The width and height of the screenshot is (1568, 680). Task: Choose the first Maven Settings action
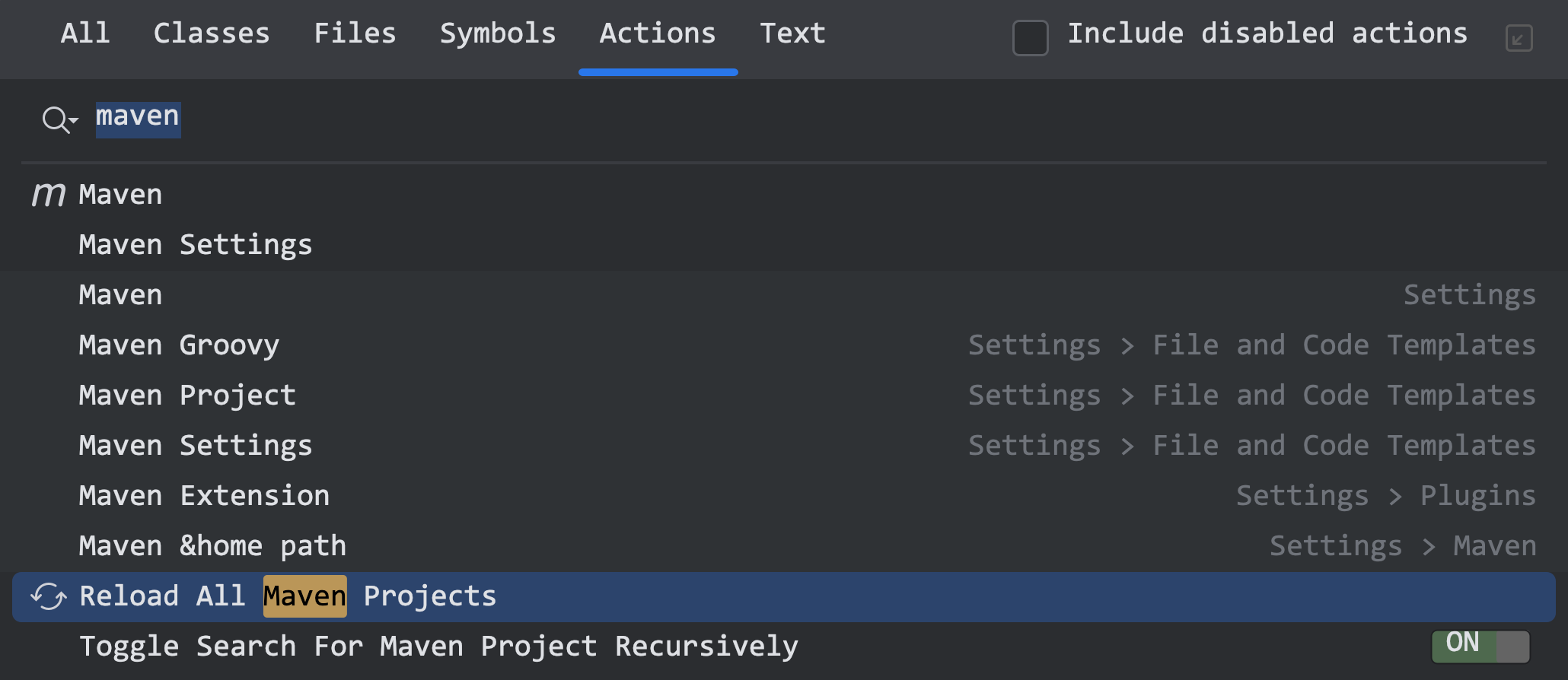784,245
